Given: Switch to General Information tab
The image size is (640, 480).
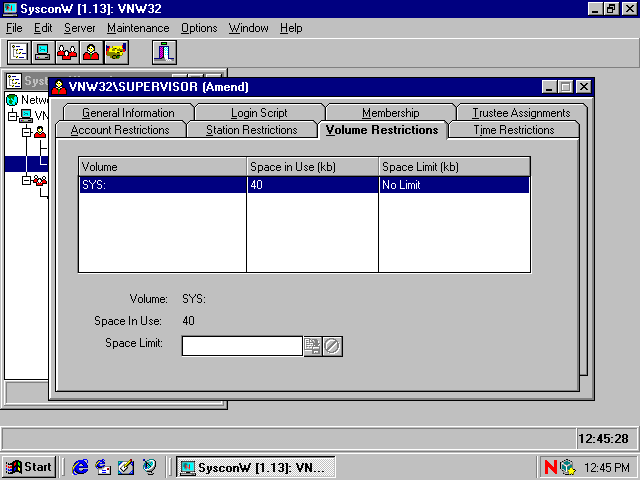Looking at the screenshot, I should click(x=128, y=113).
